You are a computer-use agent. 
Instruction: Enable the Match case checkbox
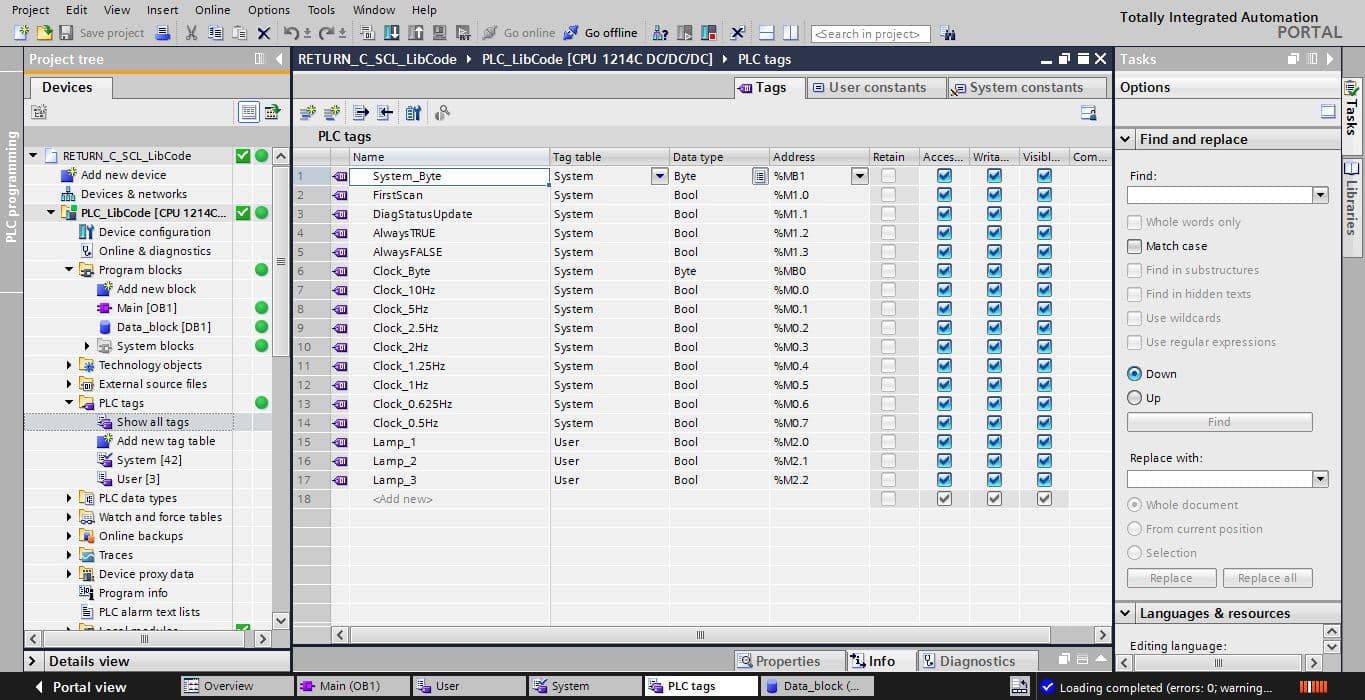tap(1134, 246)
